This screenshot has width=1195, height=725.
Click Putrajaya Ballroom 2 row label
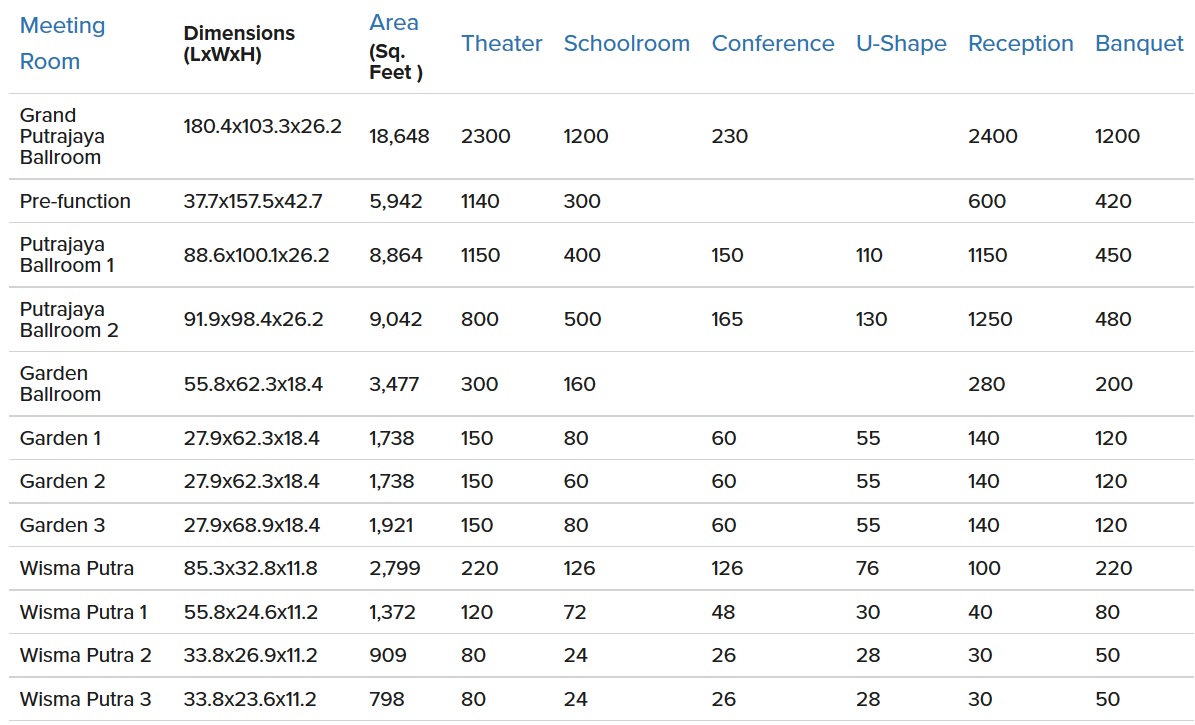[x=69, y=319]
